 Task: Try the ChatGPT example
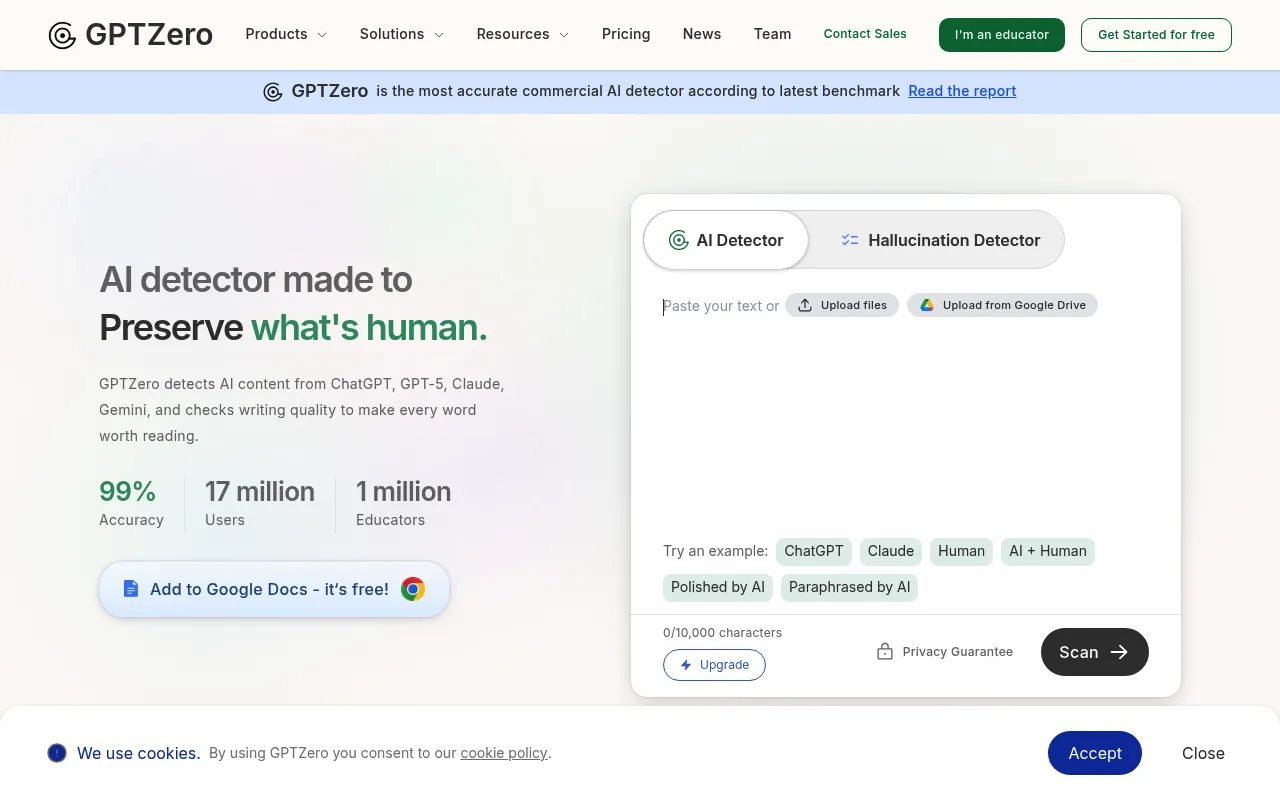[814, 551]
